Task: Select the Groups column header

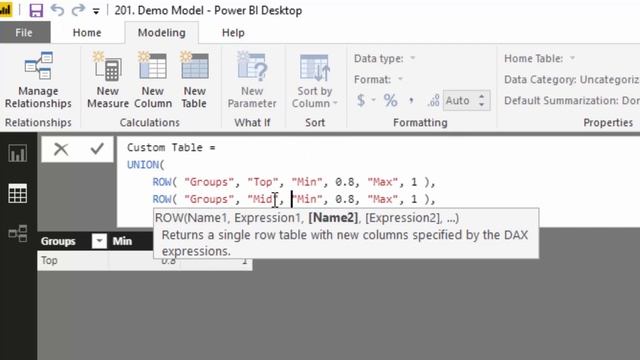Action: click(58, 241)
